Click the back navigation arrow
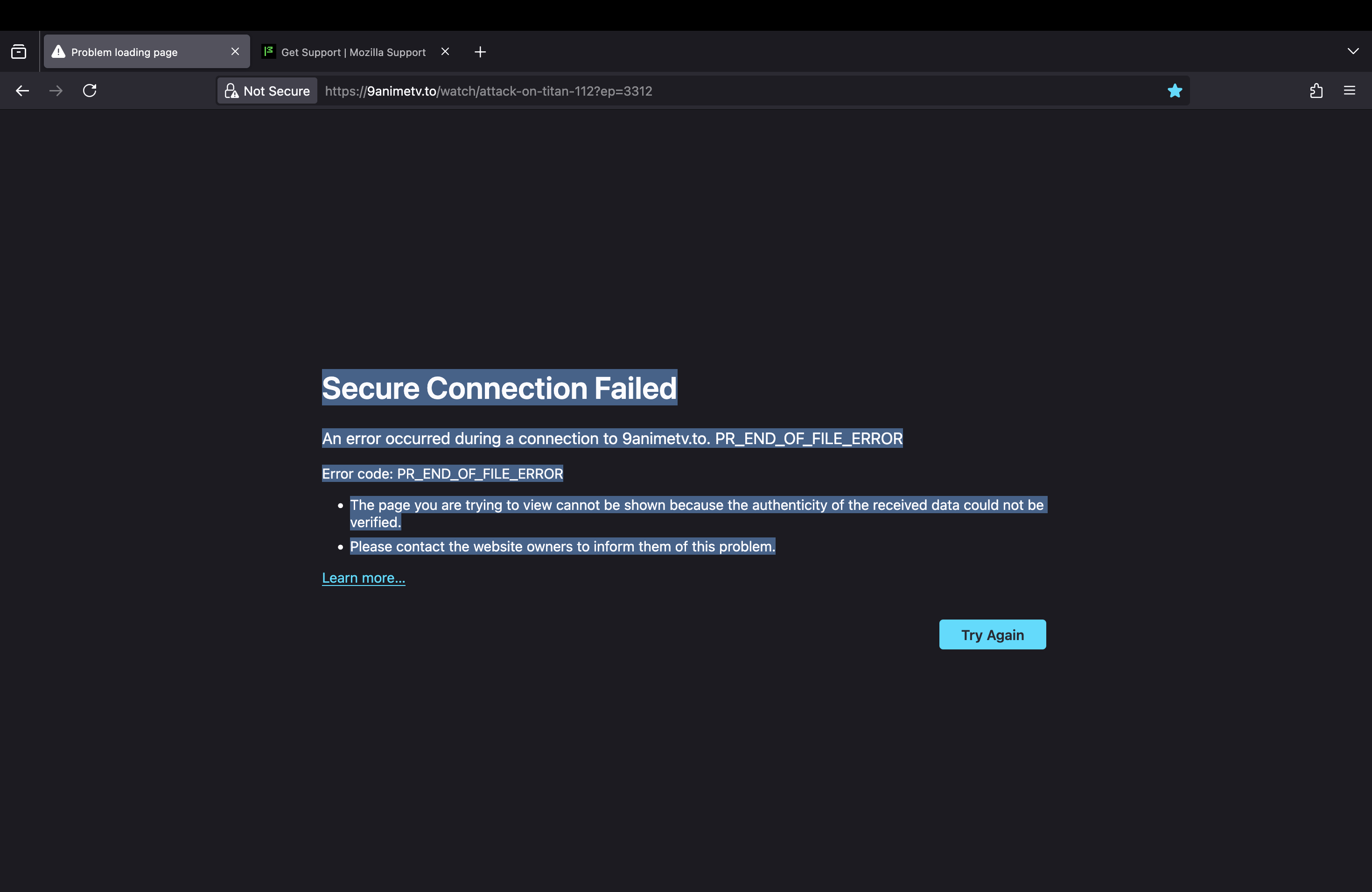 pyautogui.click(x=22, y=91)
